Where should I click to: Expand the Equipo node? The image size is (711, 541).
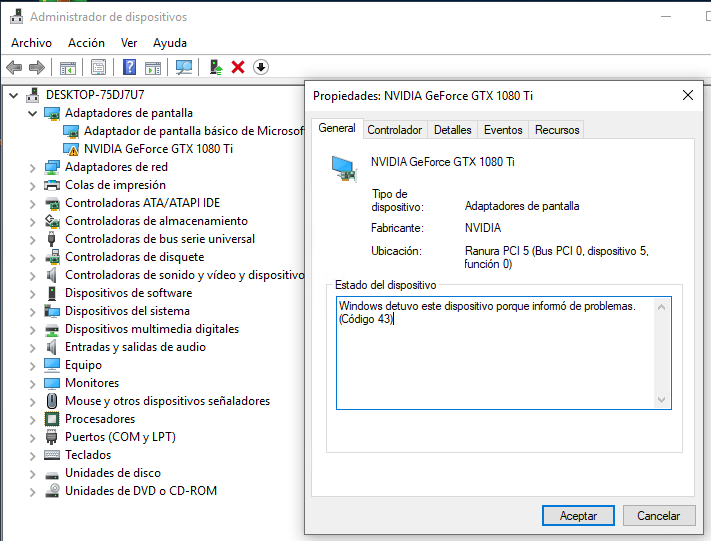(x=32, y=366)
